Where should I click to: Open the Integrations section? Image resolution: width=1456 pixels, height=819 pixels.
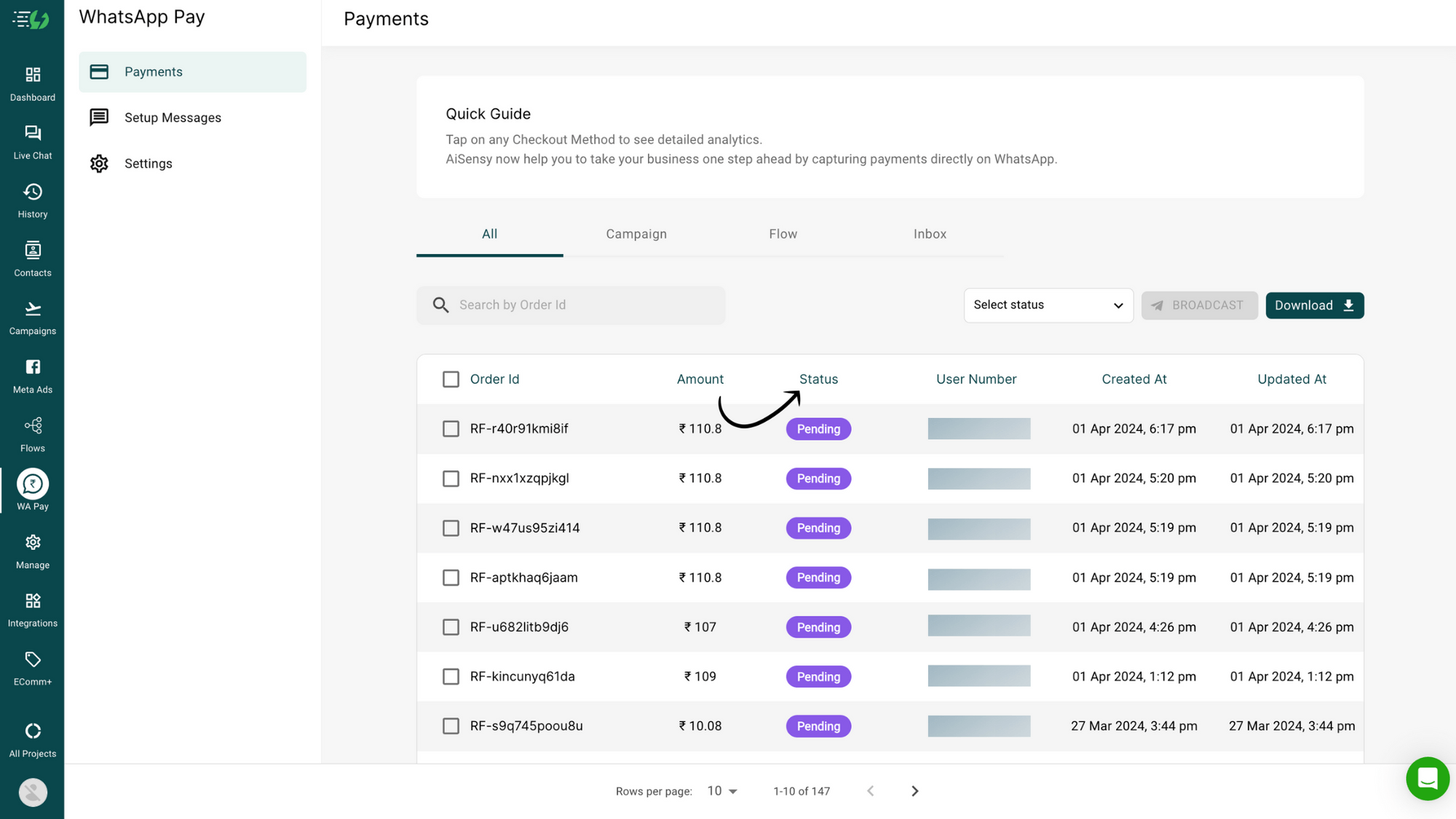click(32, 607)
